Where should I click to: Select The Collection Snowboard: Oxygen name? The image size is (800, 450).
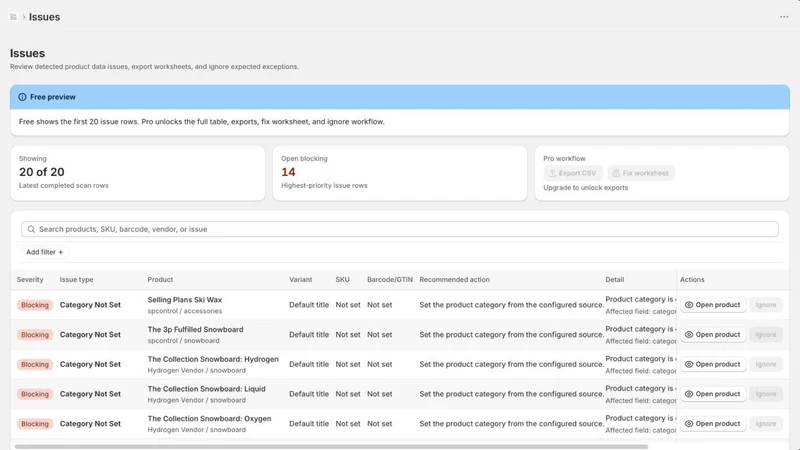click(209, 418)
